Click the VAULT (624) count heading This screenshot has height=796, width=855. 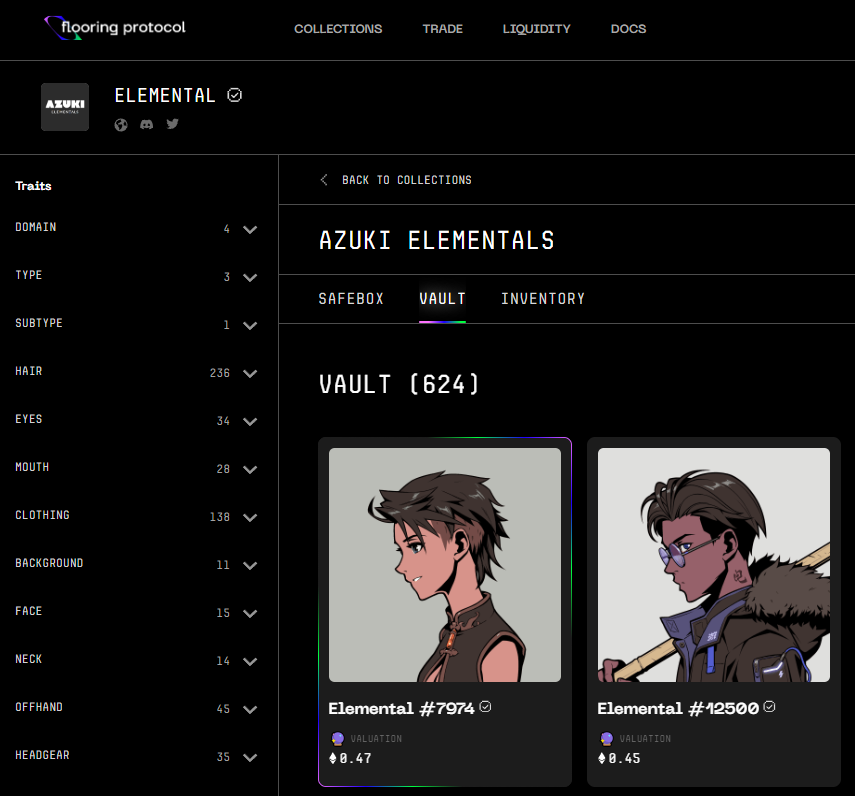click(399, 384)
